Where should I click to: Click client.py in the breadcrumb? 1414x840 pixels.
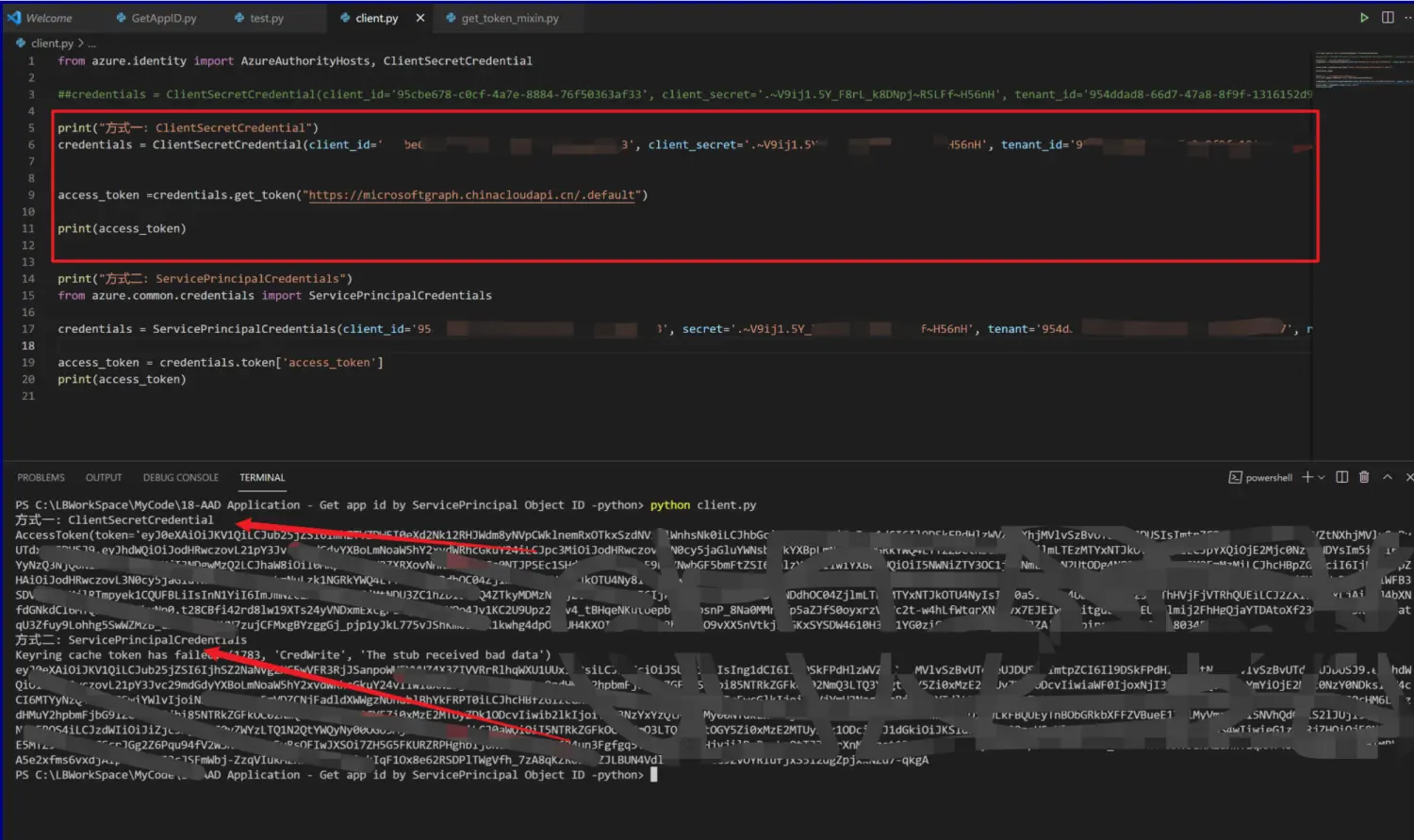point(52,43)
